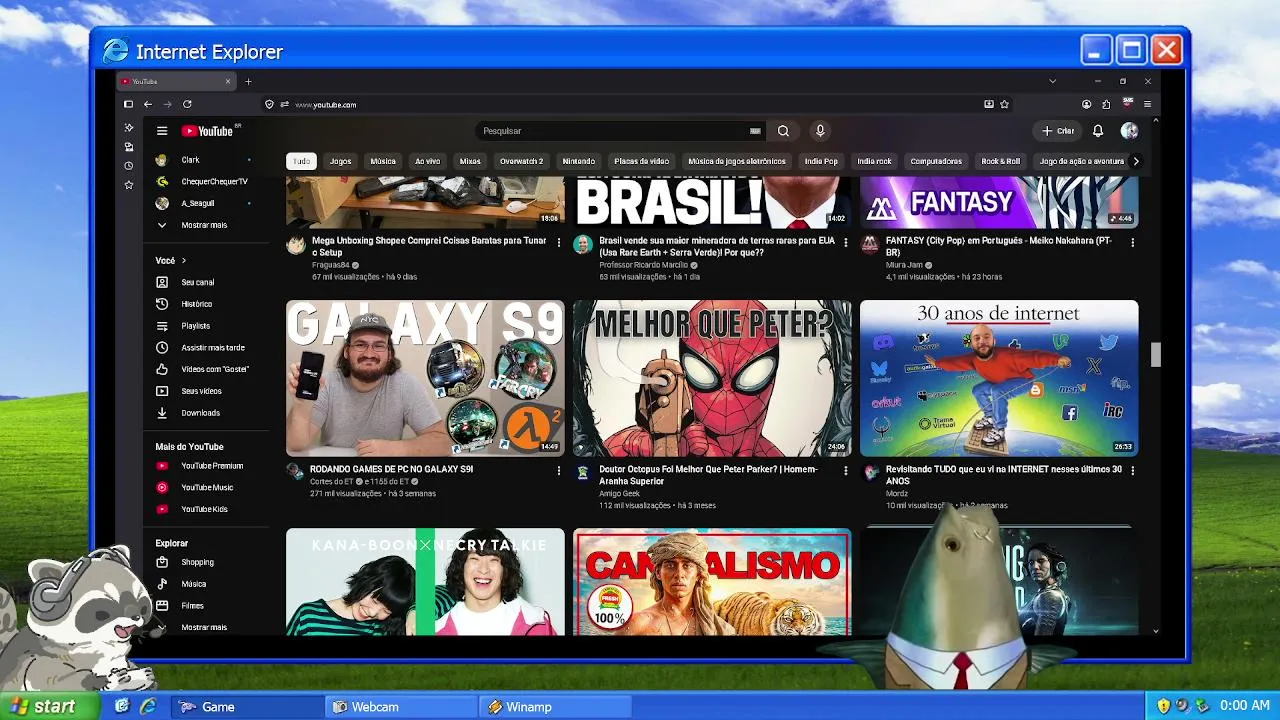This screenshot has height=720, width=1280.
Task: Switch to Webcam in the taskbar
Action: click(x=401, y=707)
